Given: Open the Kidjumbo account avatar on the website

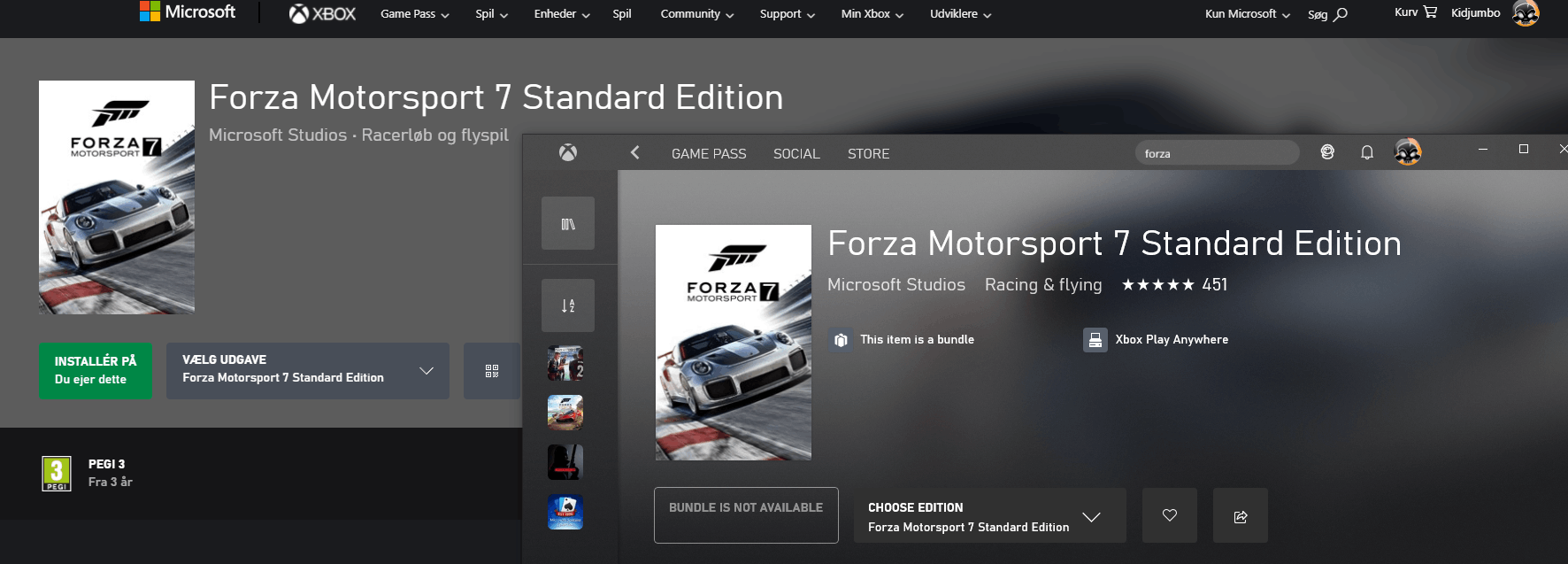Looking at the screenshot, I should [1526, 13].
